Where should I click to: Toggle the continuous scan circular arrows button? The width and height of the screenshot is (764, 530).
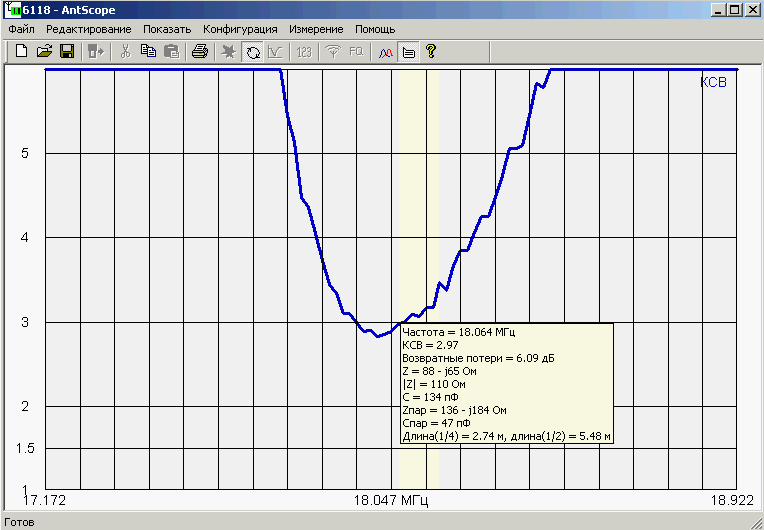click(252, 52)
